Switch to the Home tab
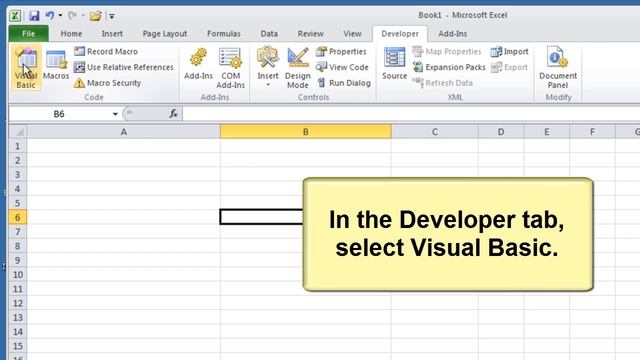 pyautogui.click(x=71, y=33)
